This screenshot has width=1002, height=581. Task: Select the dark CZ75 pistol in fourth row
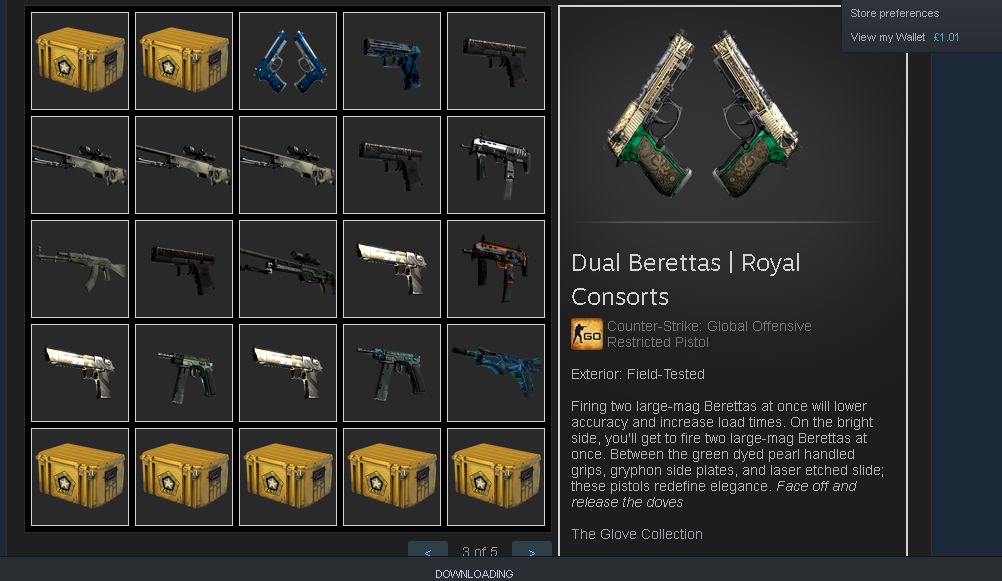(184, 373)
